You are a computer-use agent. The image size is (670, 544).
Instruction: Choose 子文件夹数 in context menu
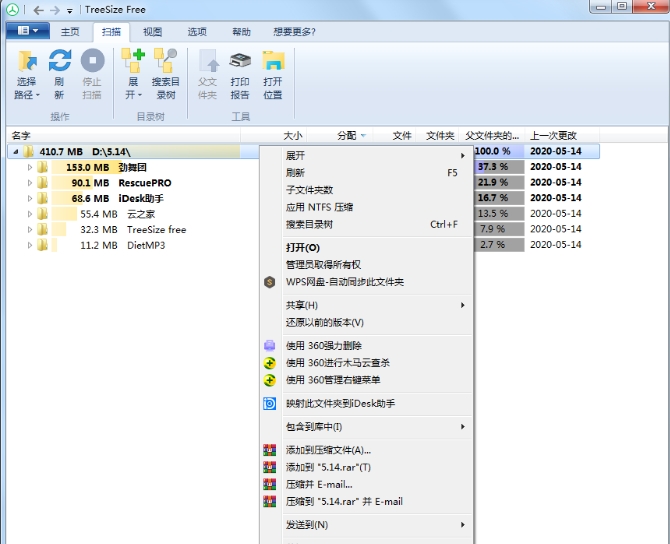tap(367, 190)
